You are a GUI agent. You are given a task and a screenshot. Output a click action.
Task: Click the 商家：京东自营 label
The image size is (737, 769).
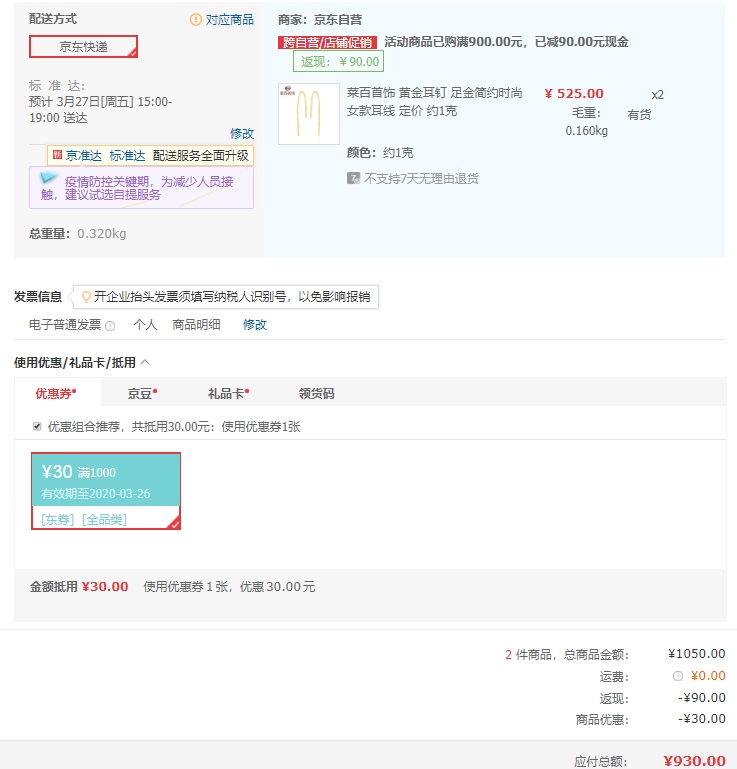320,20
